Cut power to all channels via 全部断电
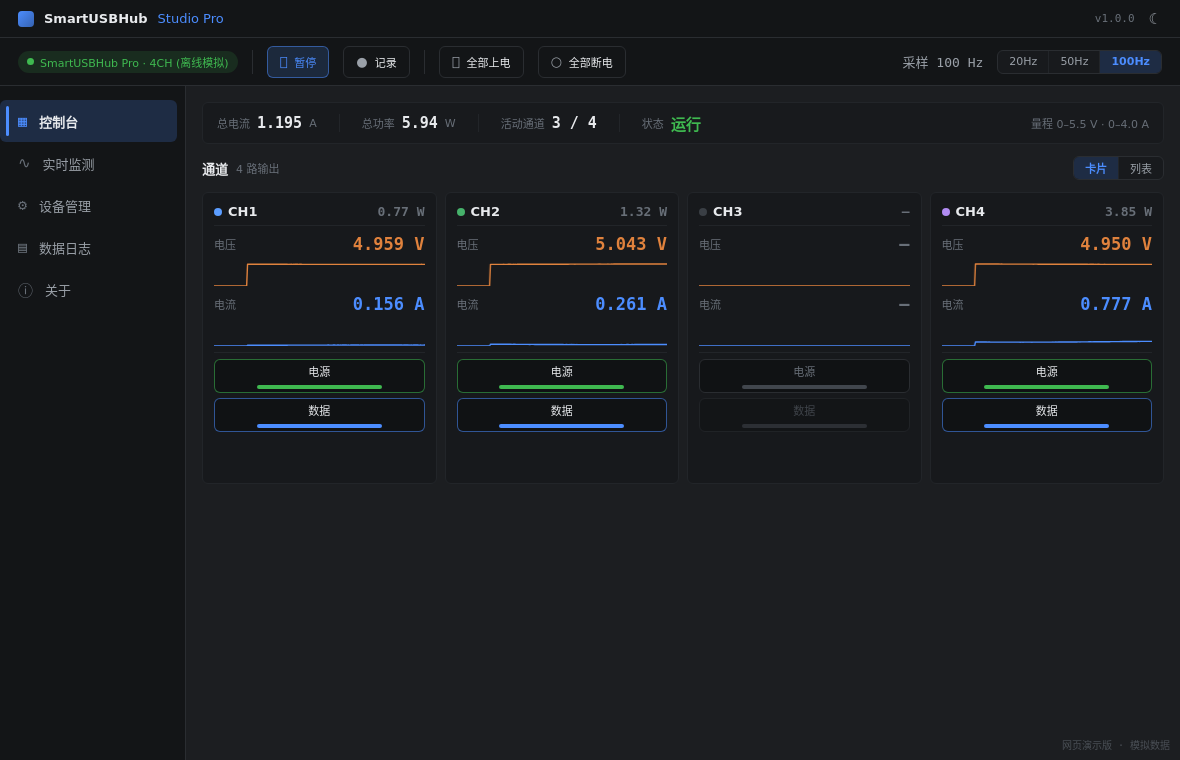The image size is (1180, 760). pyautogui.click(x=582, y=62)
